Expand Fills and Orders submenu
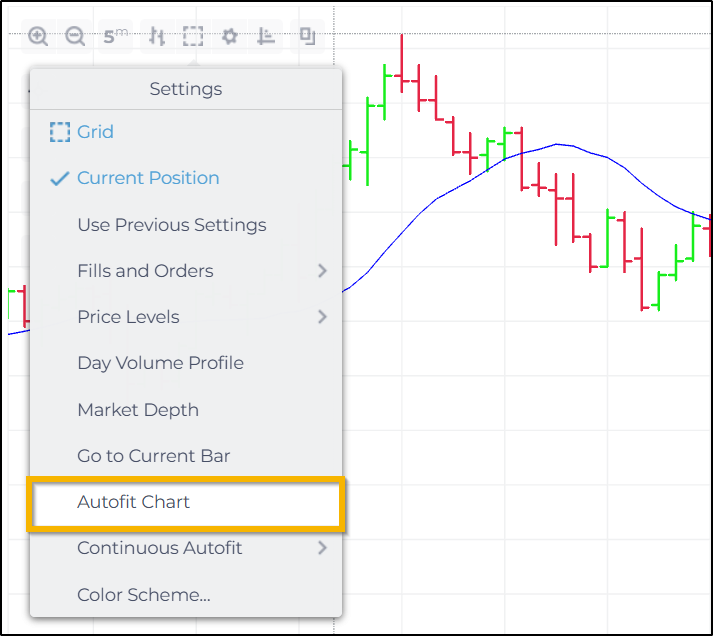The image size is (713, 636). click(186, 271)
